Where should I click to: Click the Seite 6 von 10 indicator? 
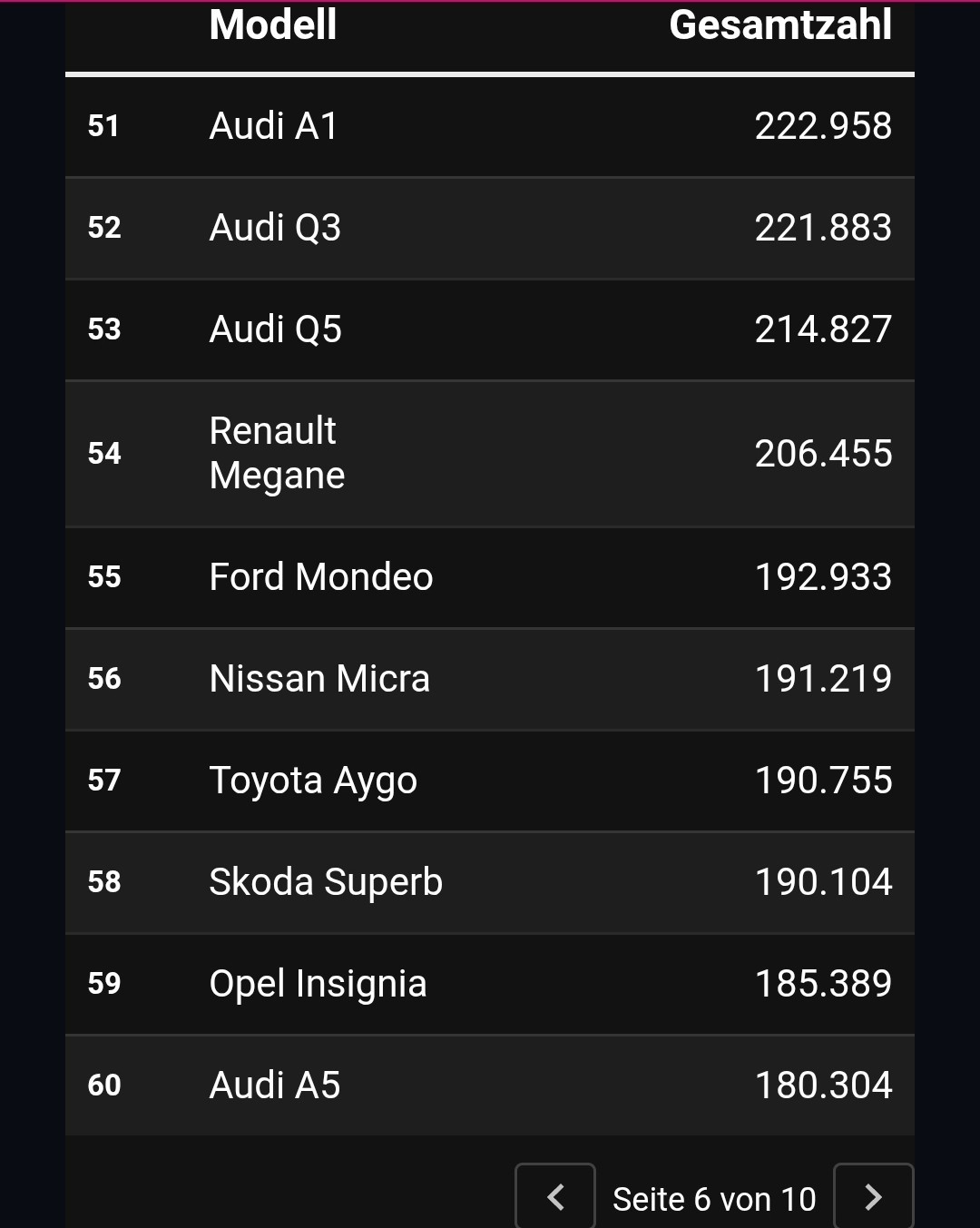click(714, 1199)
